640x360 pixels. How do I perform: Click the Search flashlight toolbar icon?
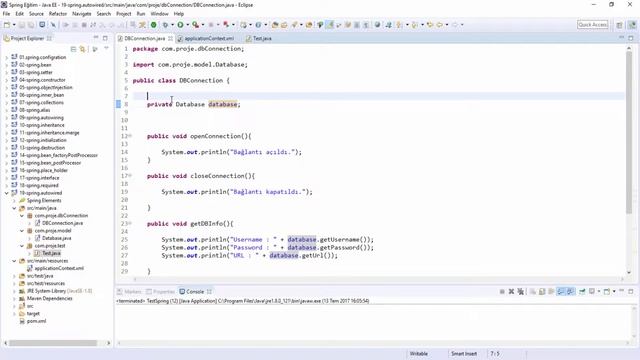click(294, 25)
